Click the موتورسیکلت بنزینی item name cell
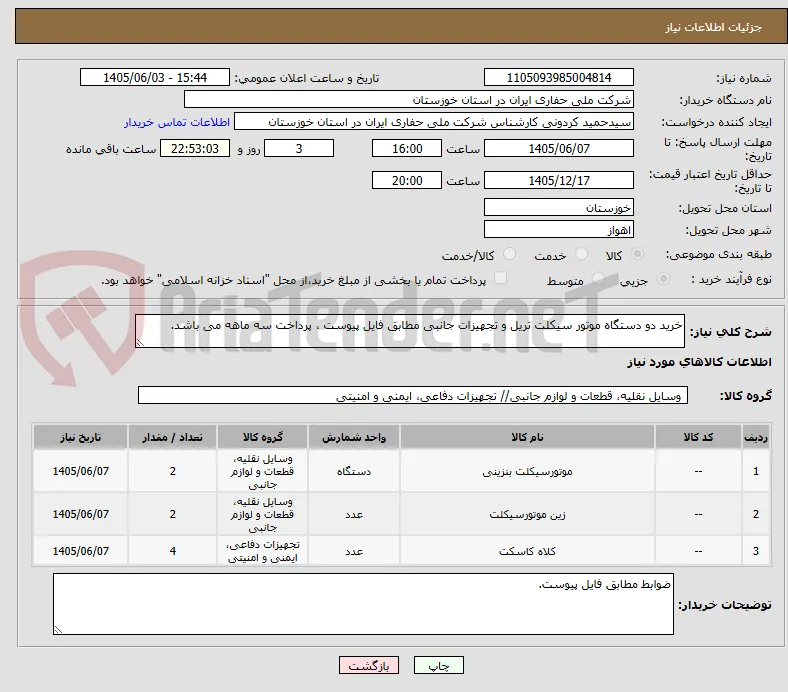Screen dimensions: 788x692 (527, 471)
